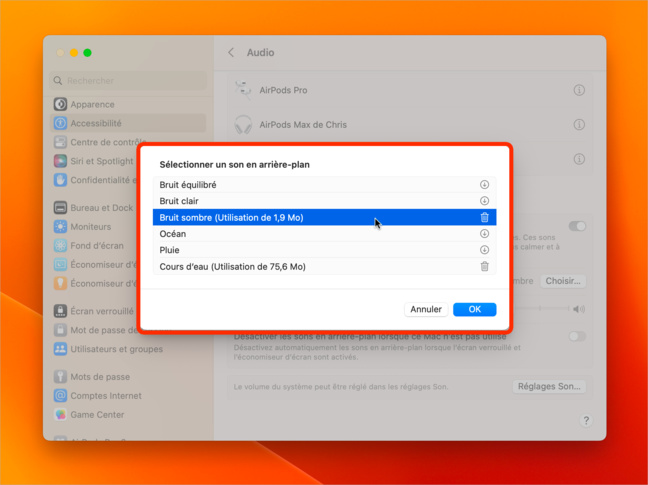648x485 pixels.
Task: Confirm with the OK button
Action: (x=474, y=309)
